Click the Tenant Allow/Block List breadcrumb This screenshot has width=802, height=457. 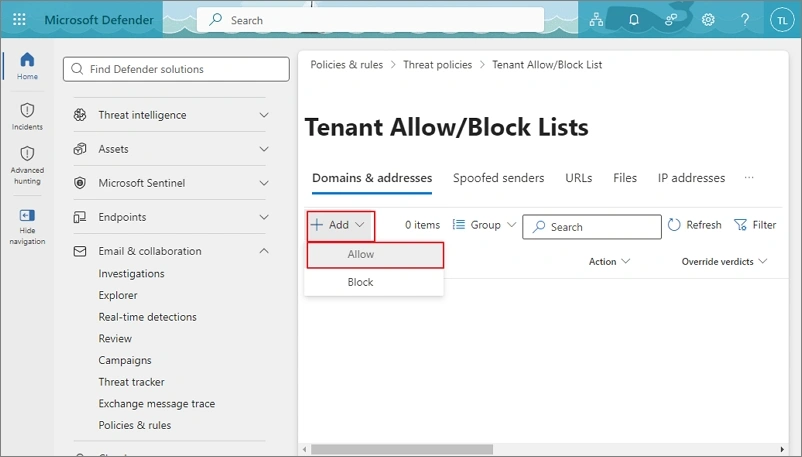coord(547,64)
